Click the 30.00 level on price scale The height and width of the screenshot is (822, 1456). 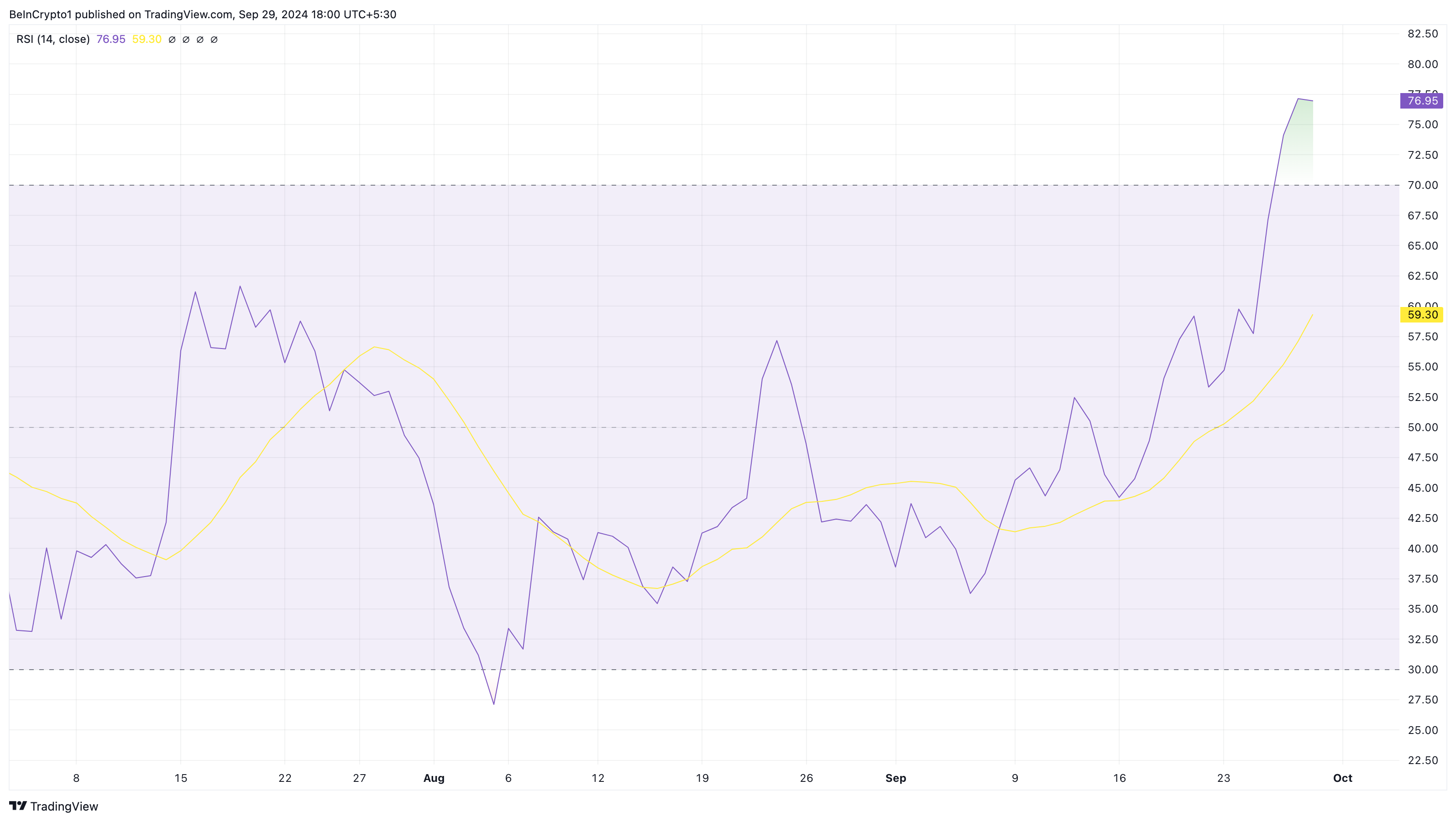[1422, 670]
